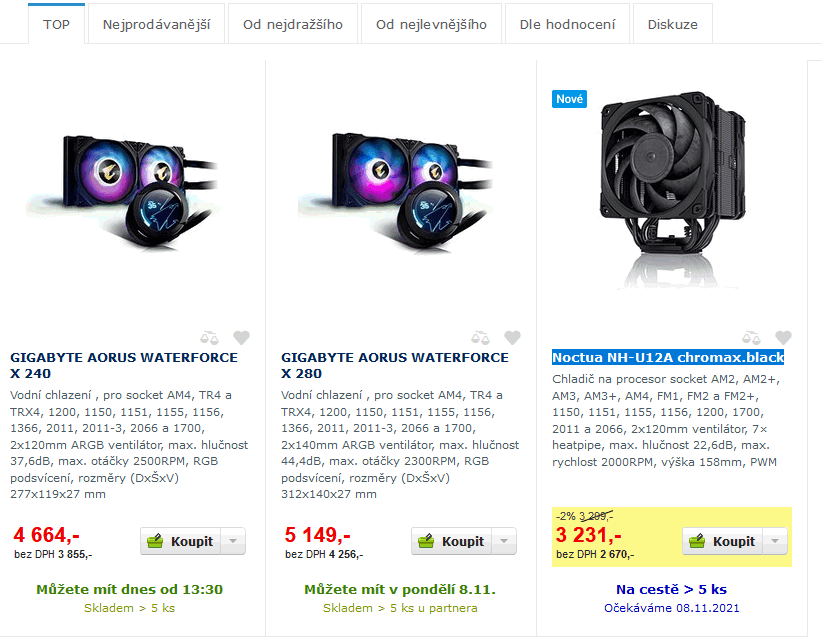Screen dimensions: 822x638
Task: Click Koupit for Noctua NH-U12A chromax.black
Action: coord(722,541)
